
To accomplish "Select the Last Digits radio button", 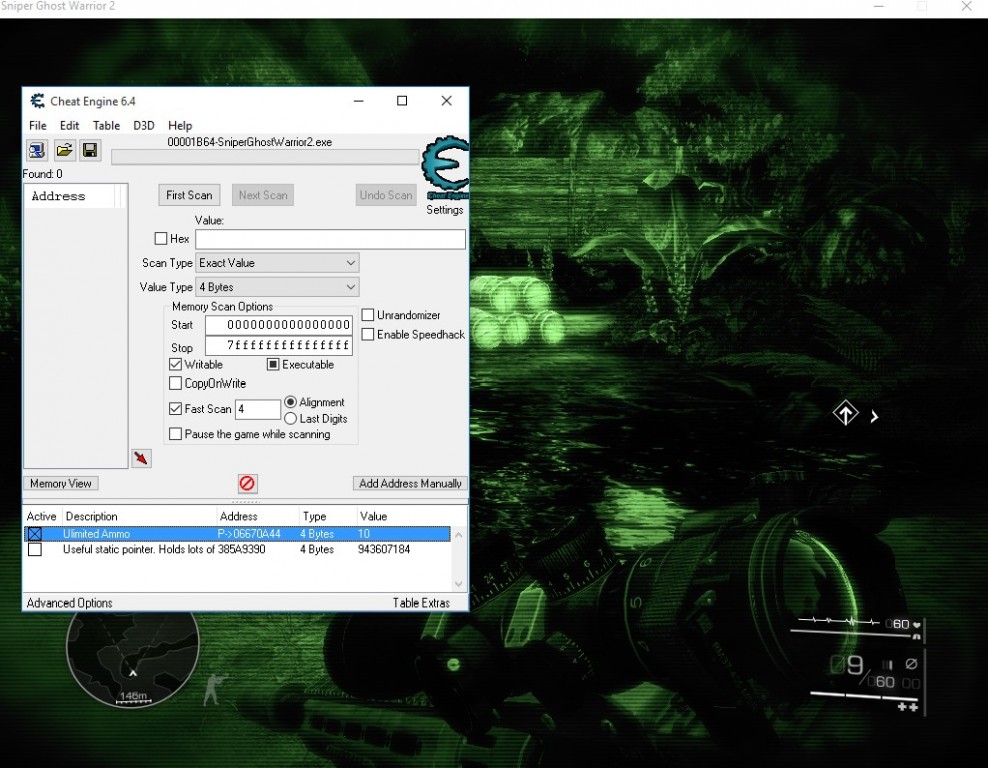I will click(x=290, y=418).
